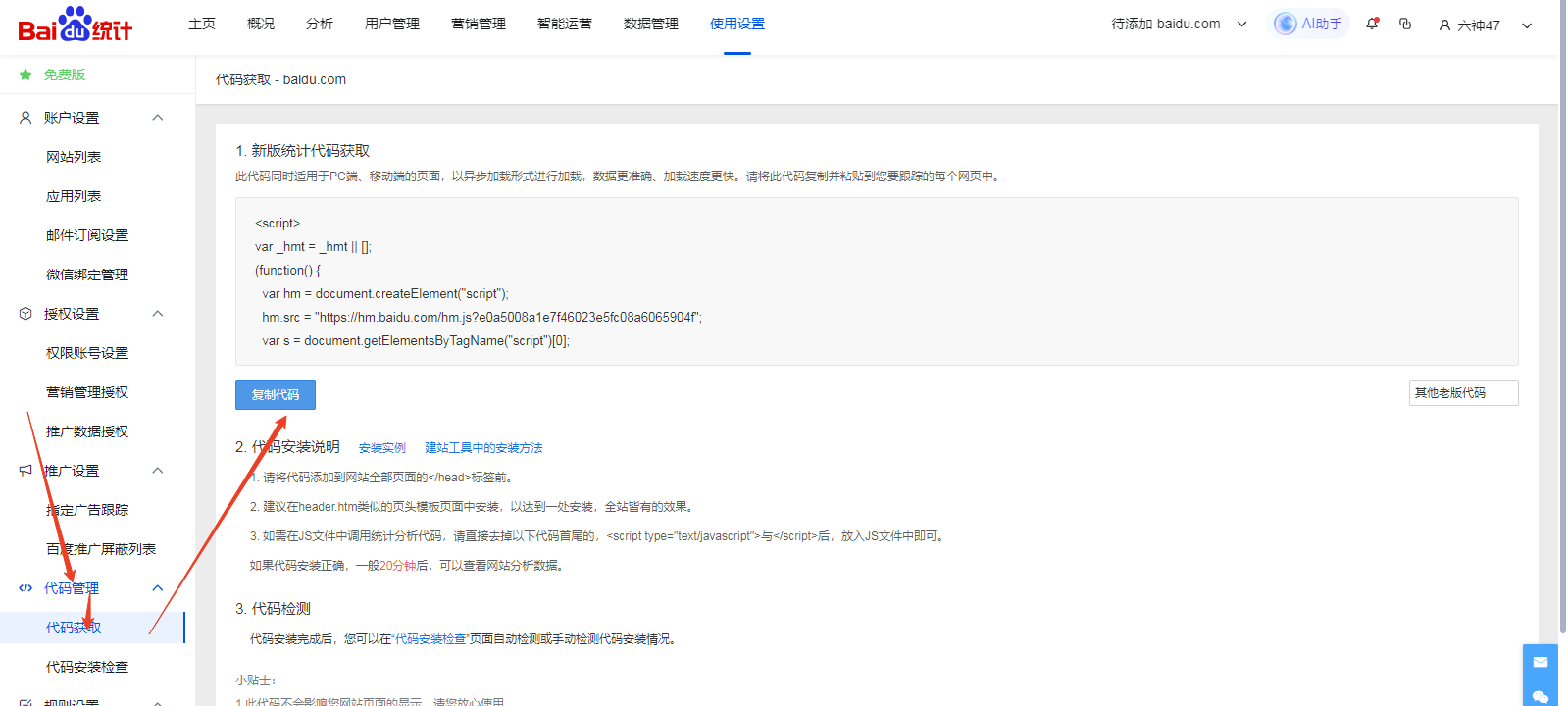Open 营销管理 in top navigation
Screen dimensions: 1568x706
coord(479,24)
